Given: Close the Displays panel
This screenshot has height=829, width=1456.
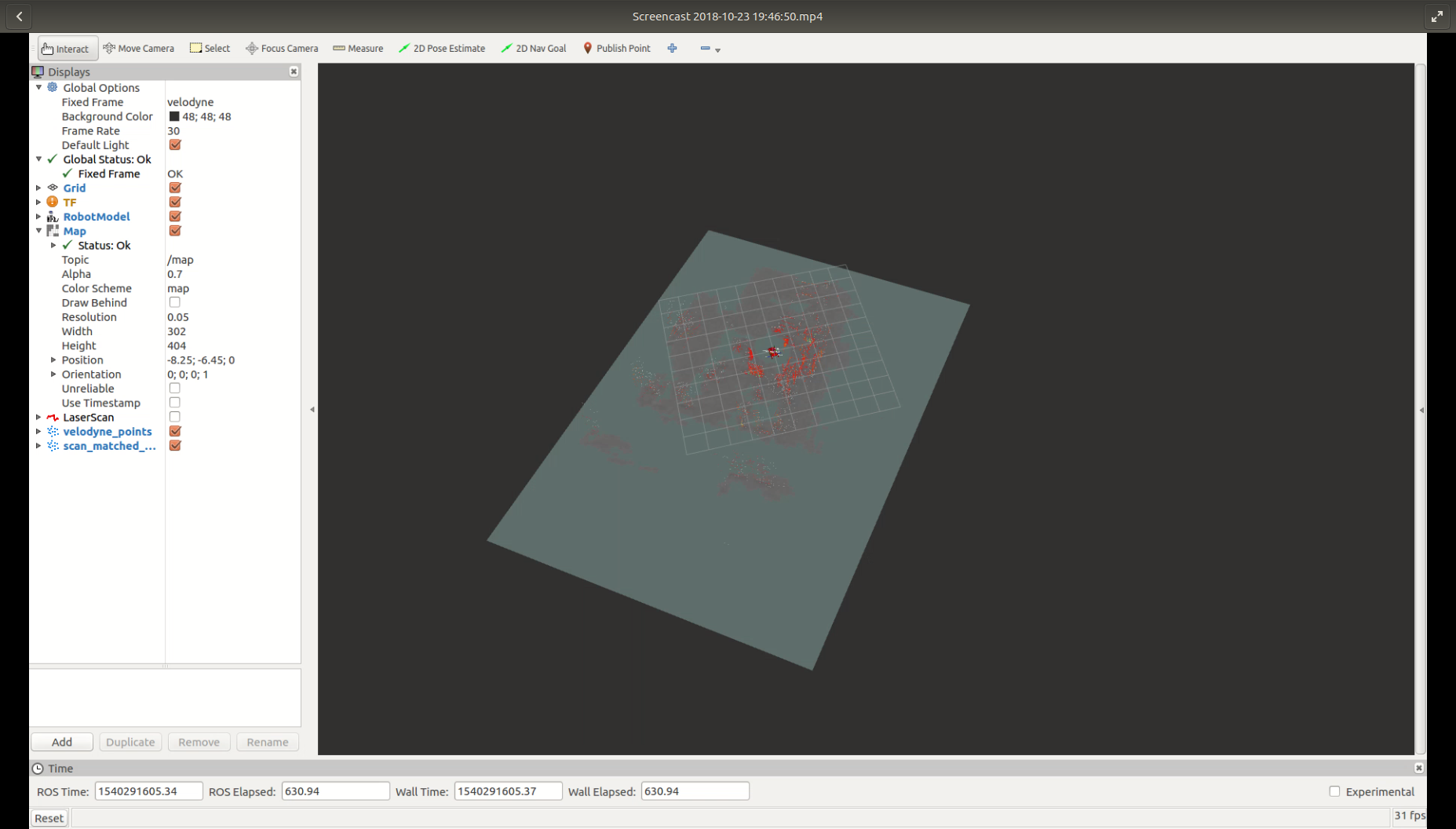Looking at the screenshot, I should coord(294,71).
